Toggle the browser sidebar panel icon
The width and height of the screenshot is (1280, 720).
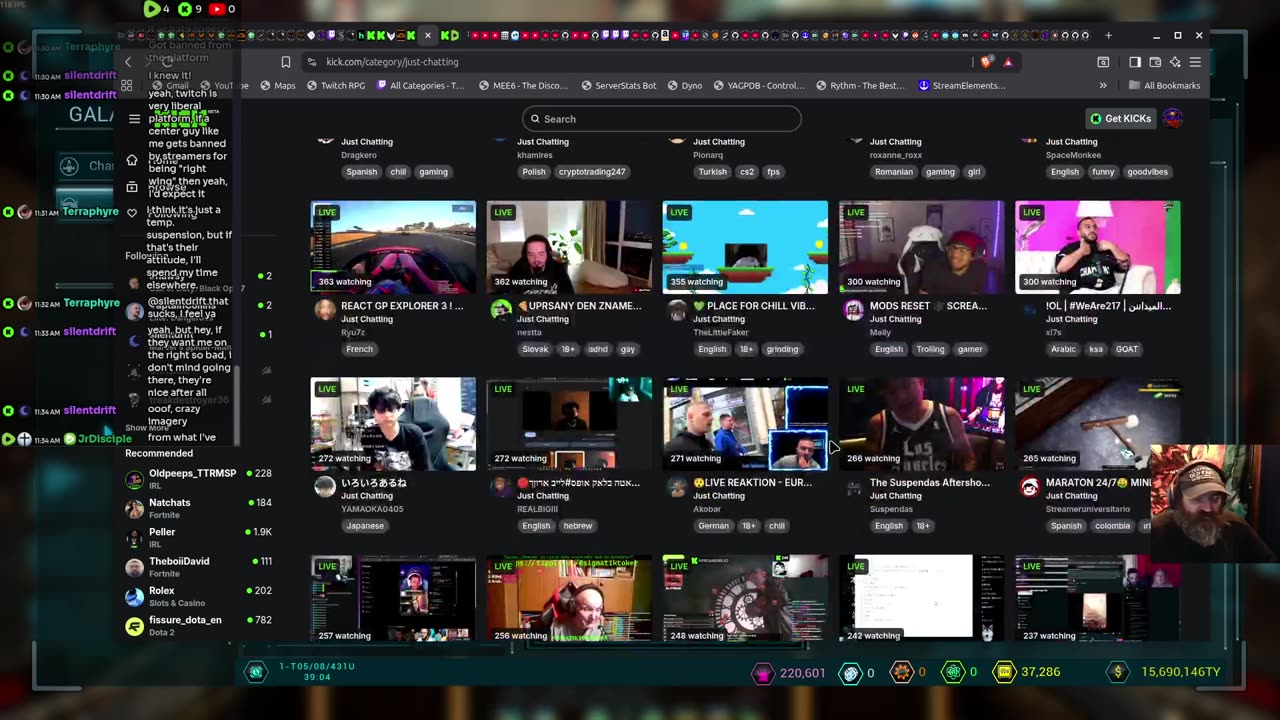coord(1135,62)
